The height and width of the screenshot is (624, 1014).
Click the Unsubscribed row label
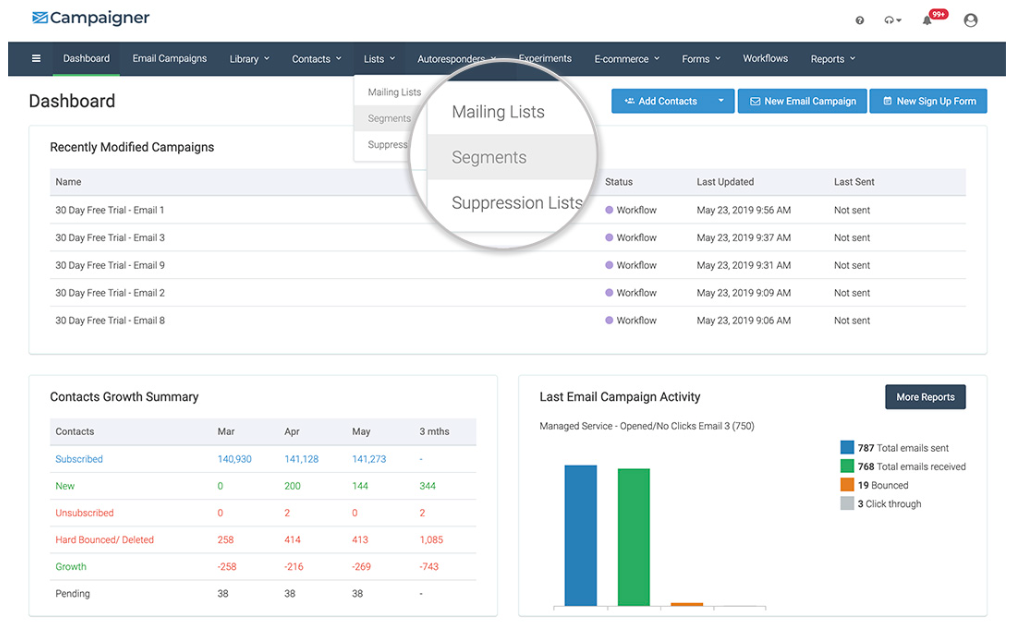(84, 513)
